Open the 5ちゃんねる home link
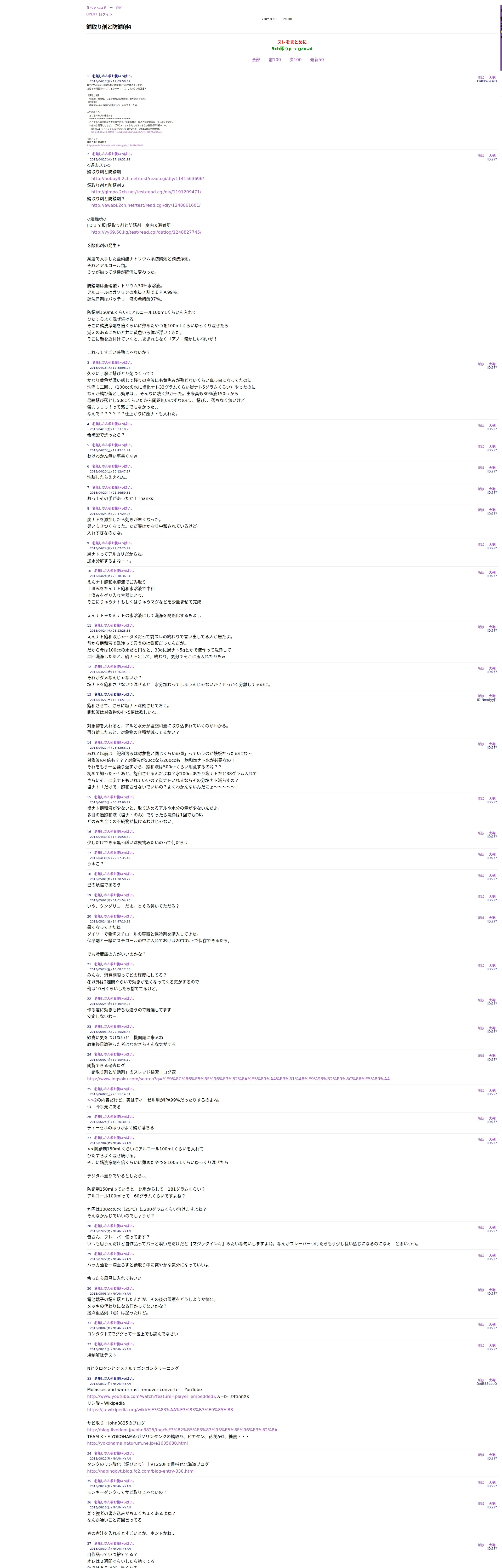502x1568 pixels. point(96,8)
